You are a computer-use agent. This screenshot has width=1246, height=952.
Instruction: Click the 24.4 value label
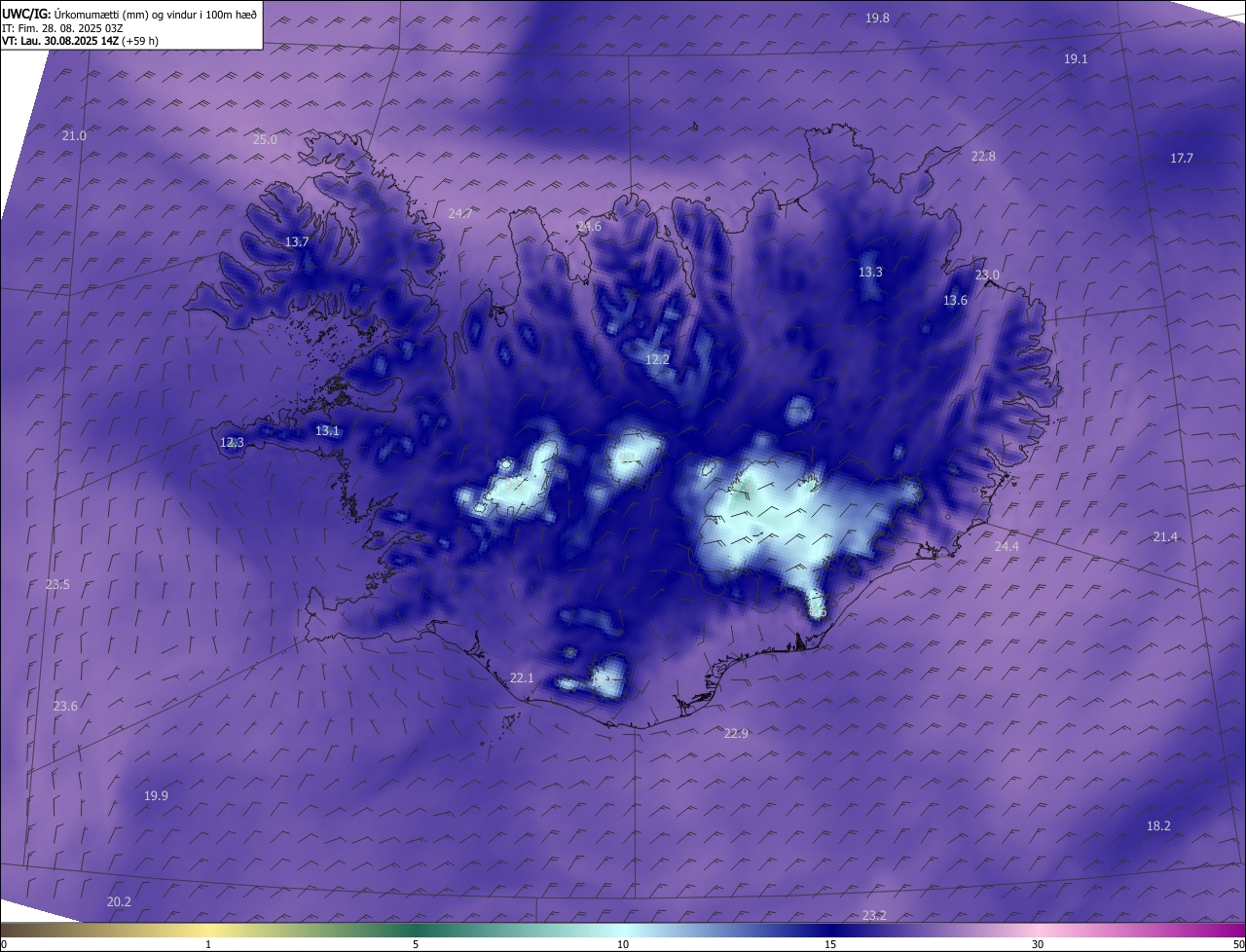click(1007, 546)
